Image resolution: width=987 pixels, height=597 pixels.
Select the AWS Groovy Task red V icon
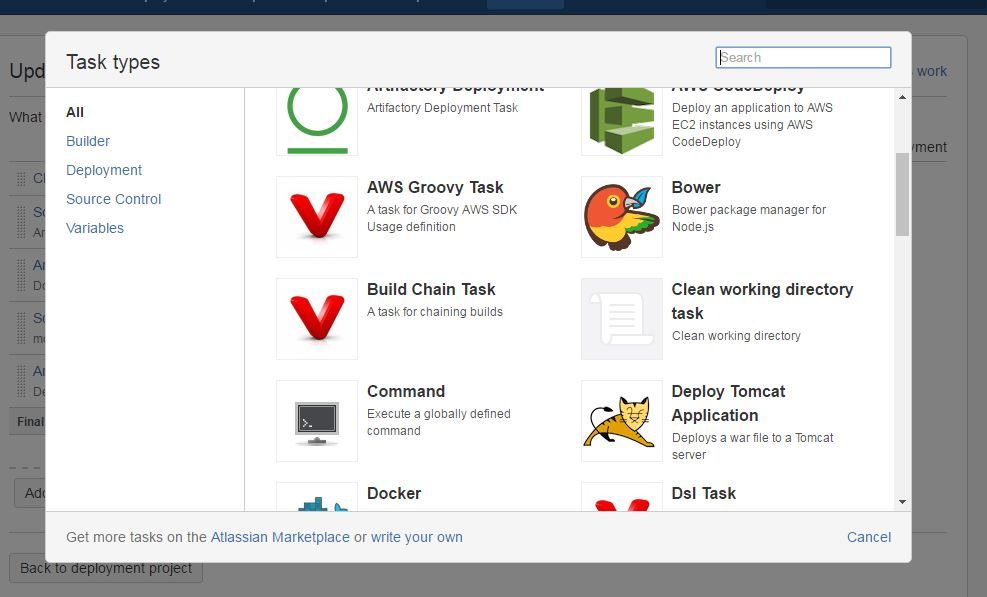[x=317, y=217]
